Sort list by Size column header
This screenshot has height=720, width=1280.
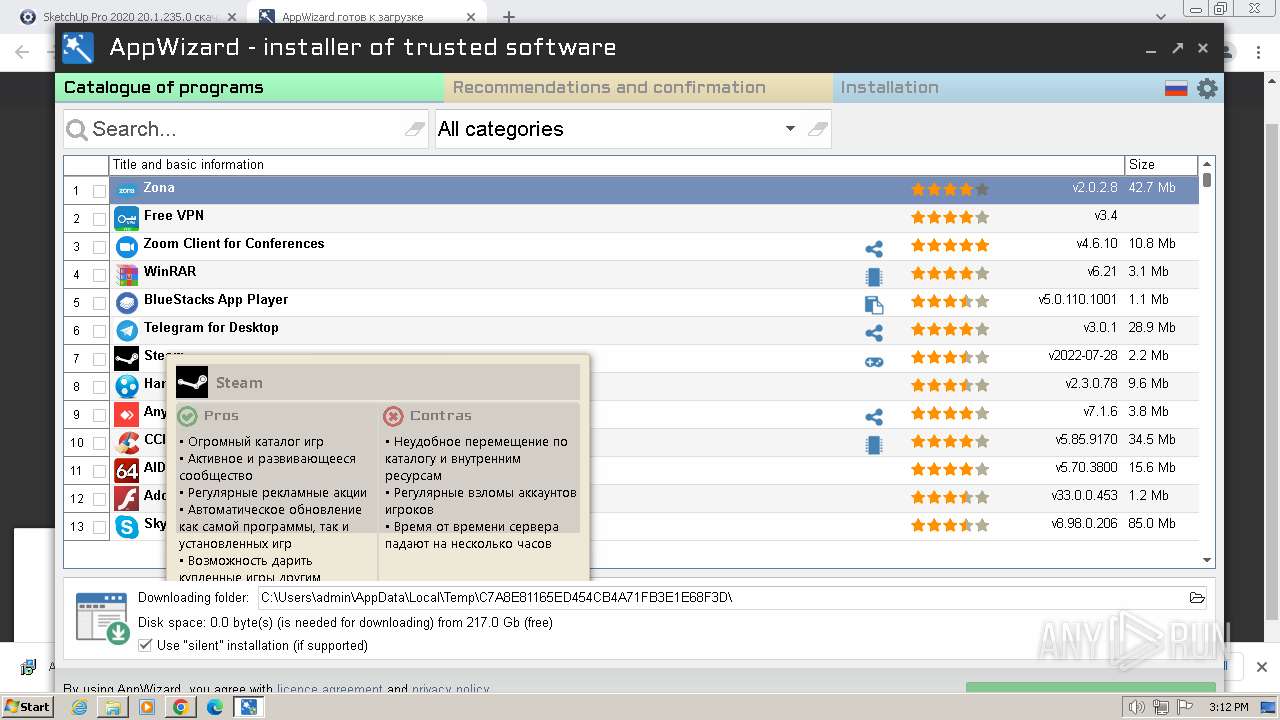(1161, 165)
